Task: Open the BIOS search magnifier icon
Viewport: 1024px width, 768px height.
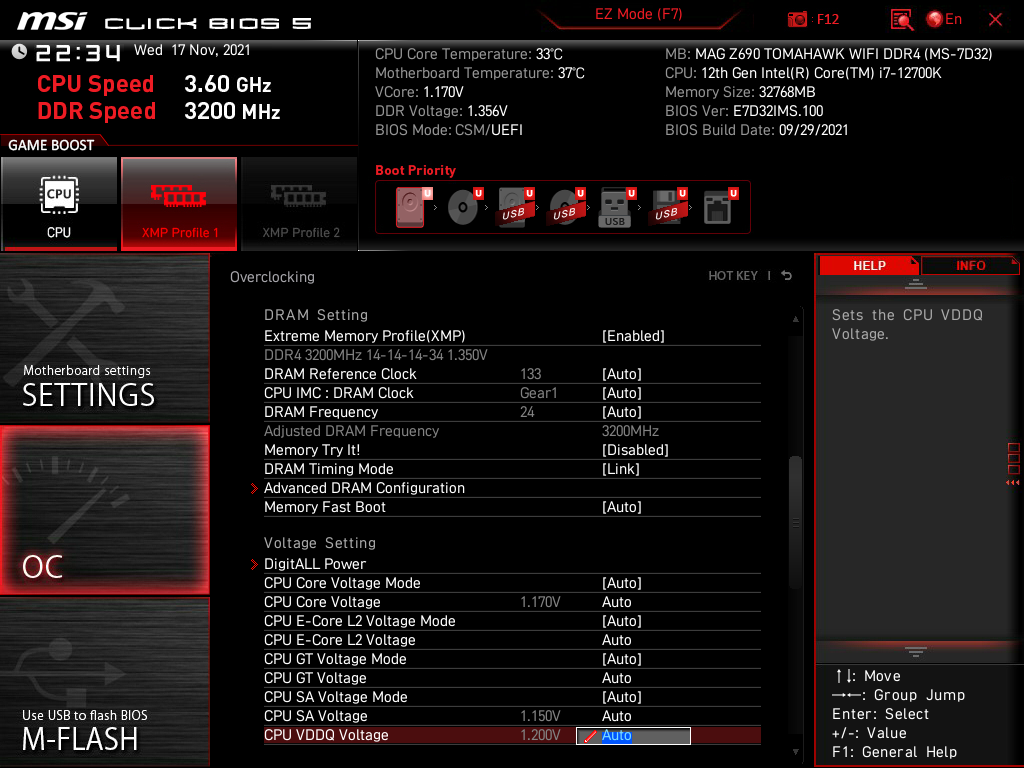Action: coord(902,20)
